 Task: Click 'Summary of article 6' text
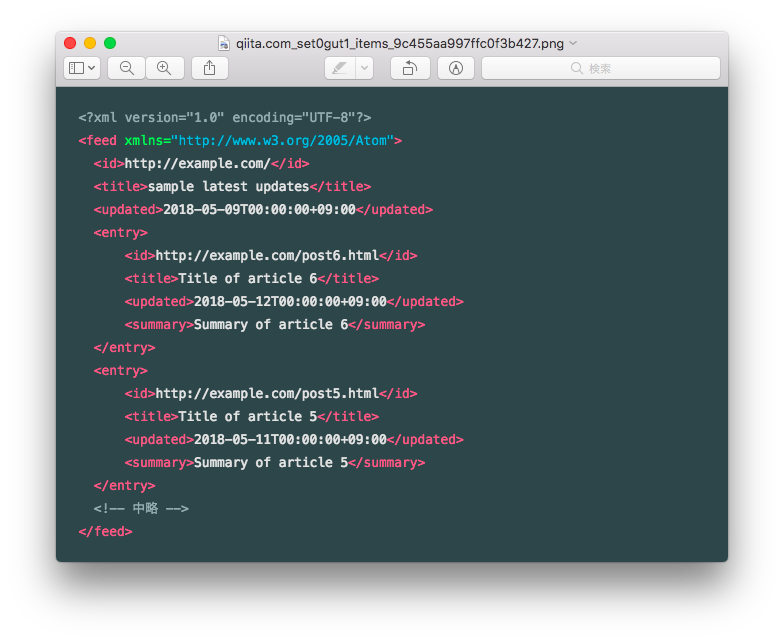click(x=271, y=324)
